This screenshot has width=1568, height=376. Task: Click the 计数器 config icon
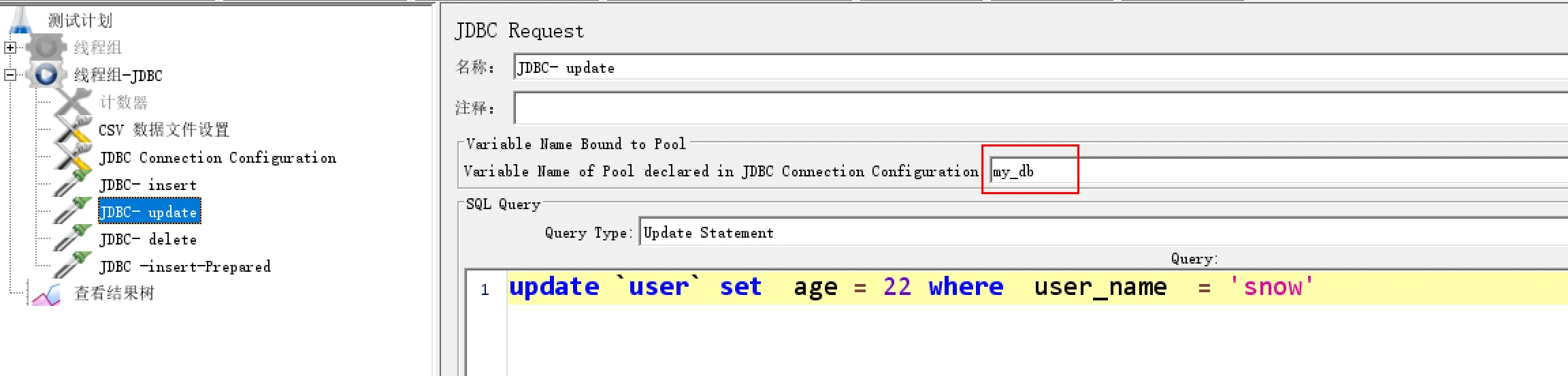(73, 102)
